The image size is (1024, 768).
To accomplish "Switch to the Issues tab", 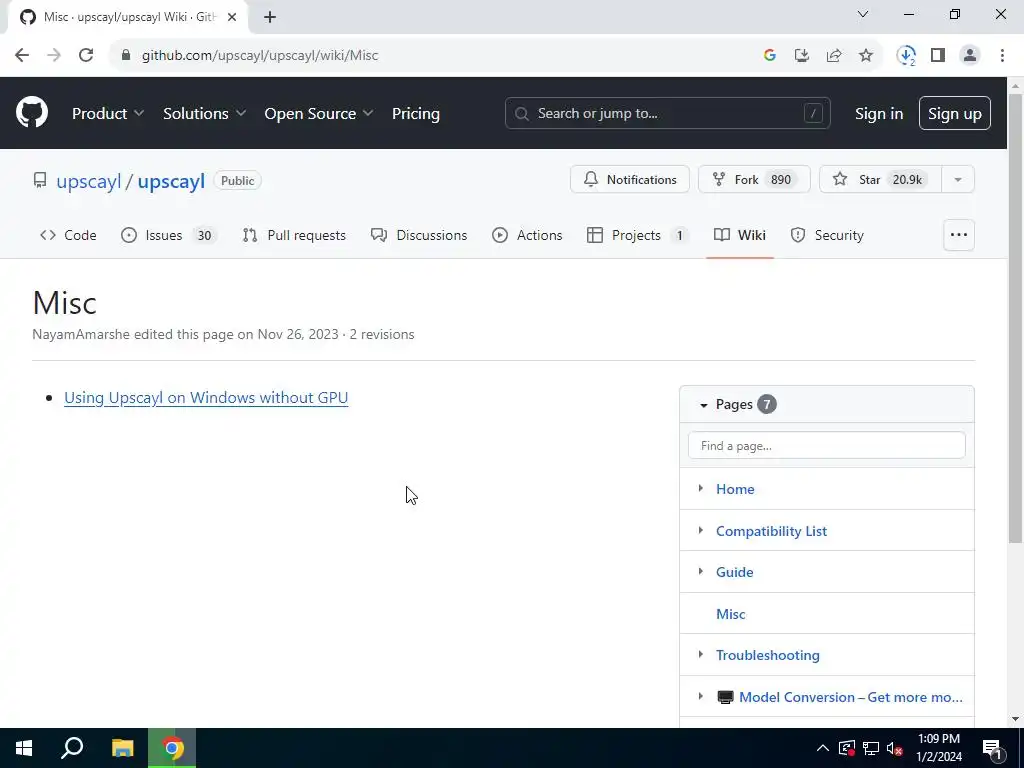I will pos(169,235).
